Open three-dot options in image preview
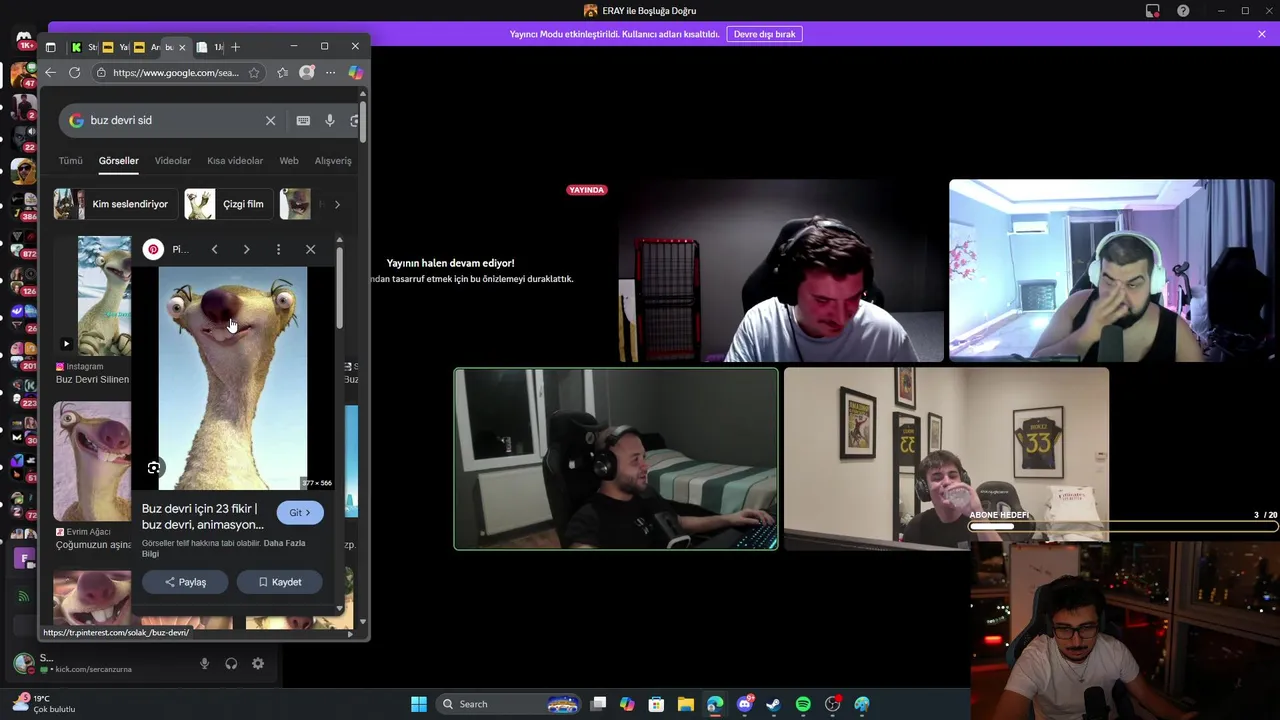This screenshot has width=1280, height=720. pos(278,249)
